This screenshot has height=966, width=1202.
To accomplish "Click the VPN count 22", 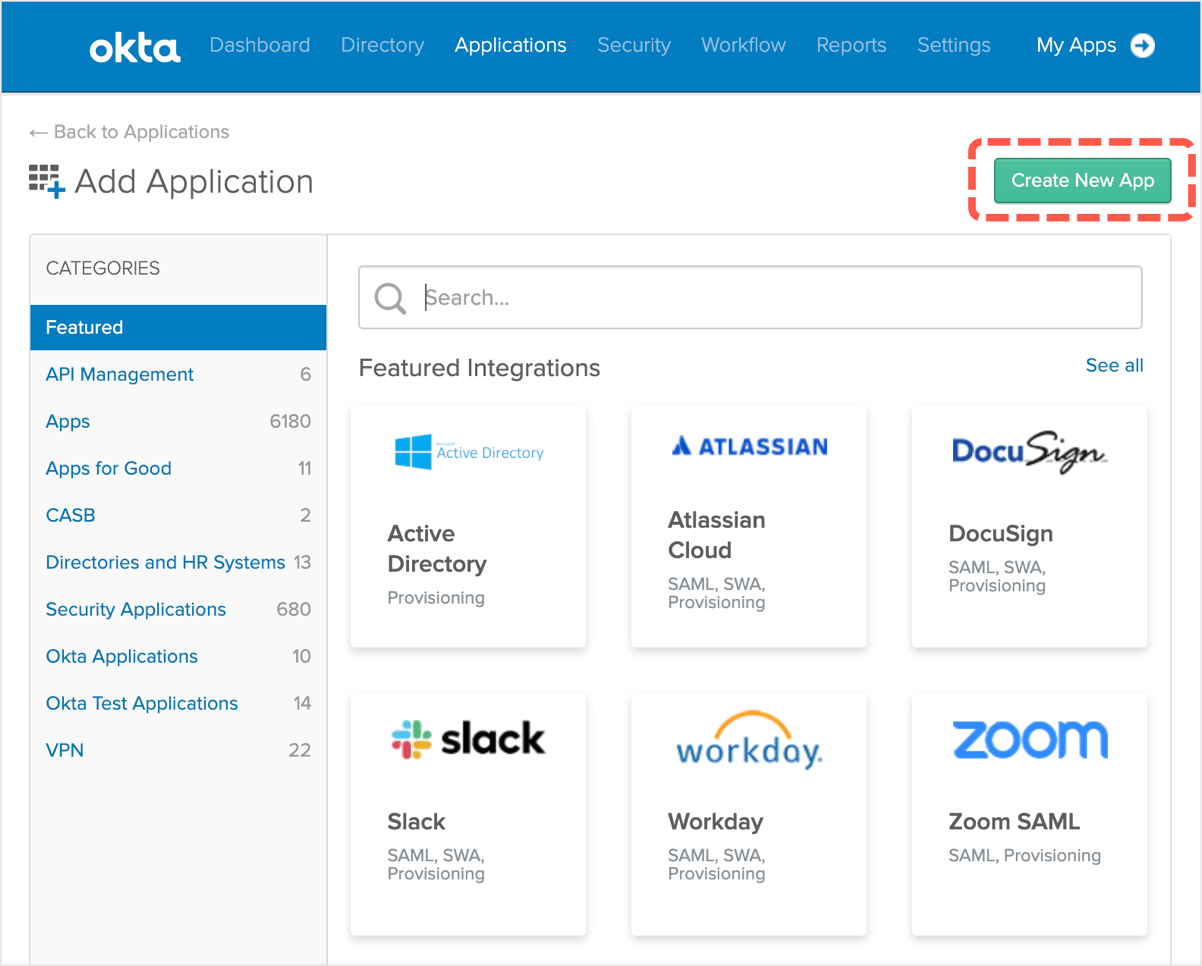I will click(x=300, y=750).
